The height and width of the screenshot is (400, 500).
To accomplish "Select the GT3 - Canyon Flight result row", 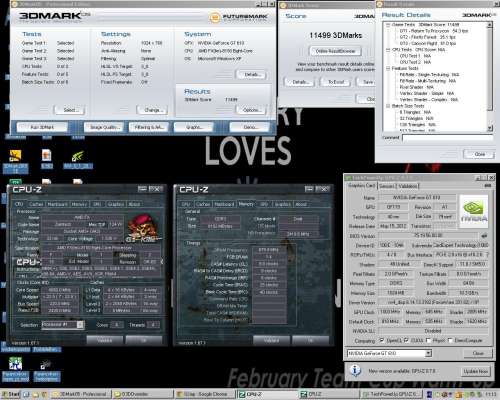I will coord(428,43).
